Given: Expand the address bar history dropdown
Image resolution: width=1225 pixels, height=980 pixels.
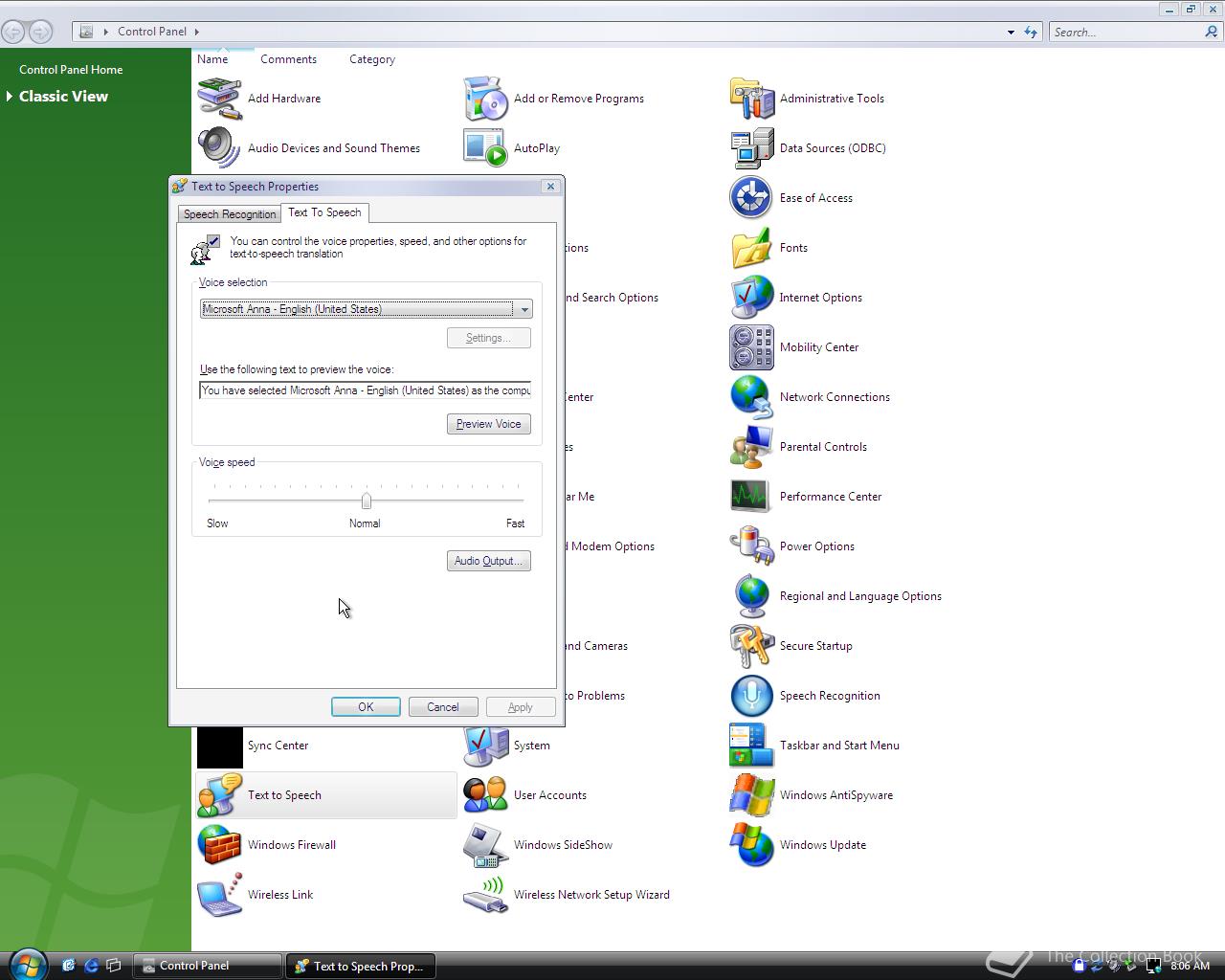Looking at the screenshot, I should coord(1011,32).
